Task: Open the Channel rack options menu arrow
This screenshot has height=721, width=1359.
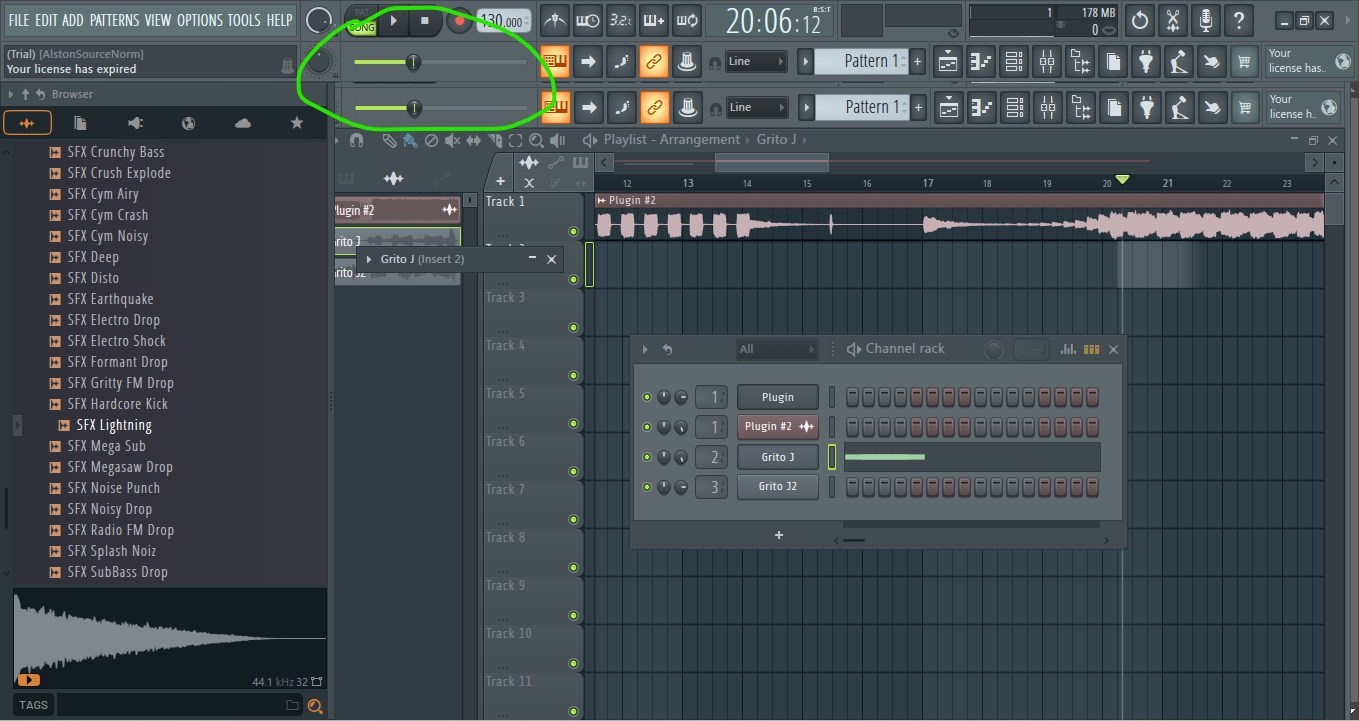Action: pyautogui.click(x=645, y=349)
